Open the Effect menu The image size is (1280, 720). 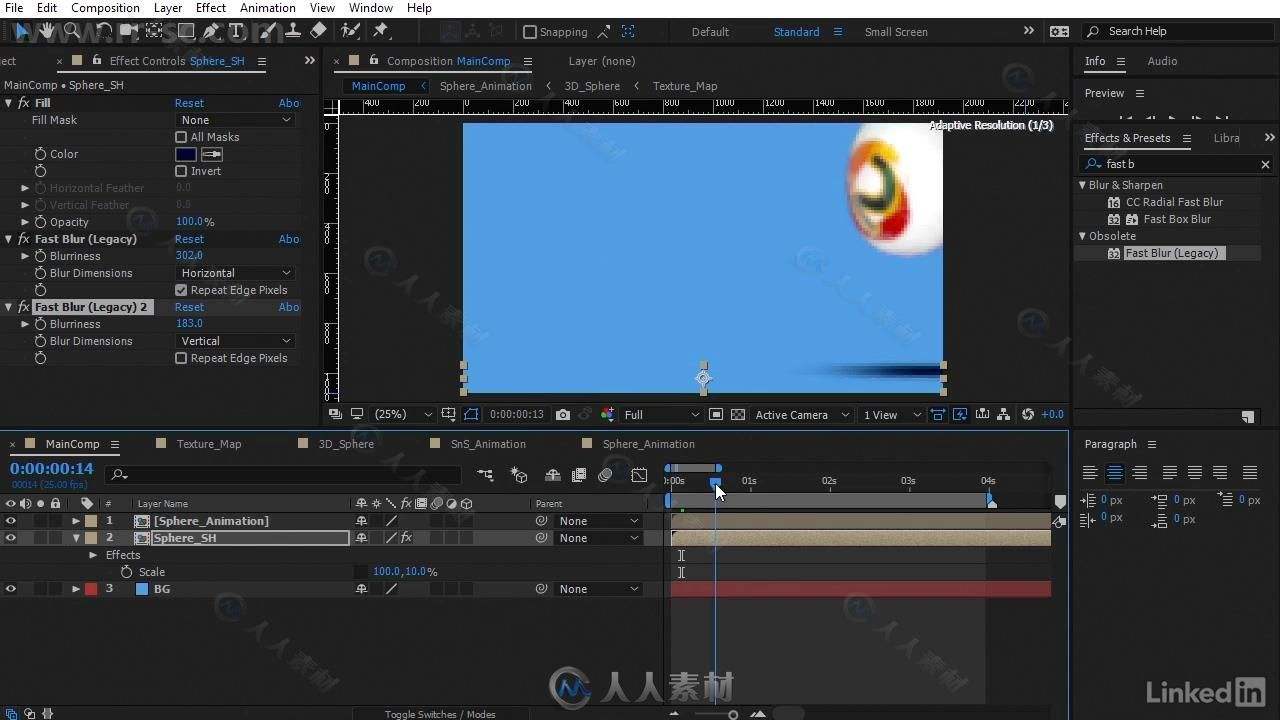coord(211,8)
